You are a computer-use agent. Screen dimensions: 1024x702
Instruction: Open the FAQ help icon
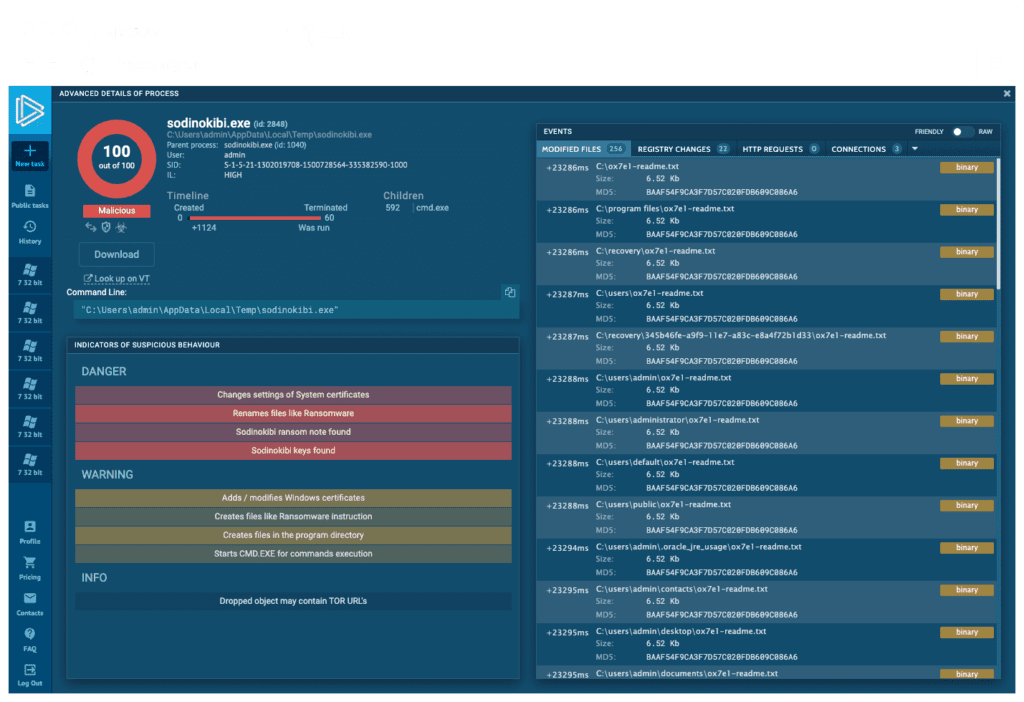[30, 640]
